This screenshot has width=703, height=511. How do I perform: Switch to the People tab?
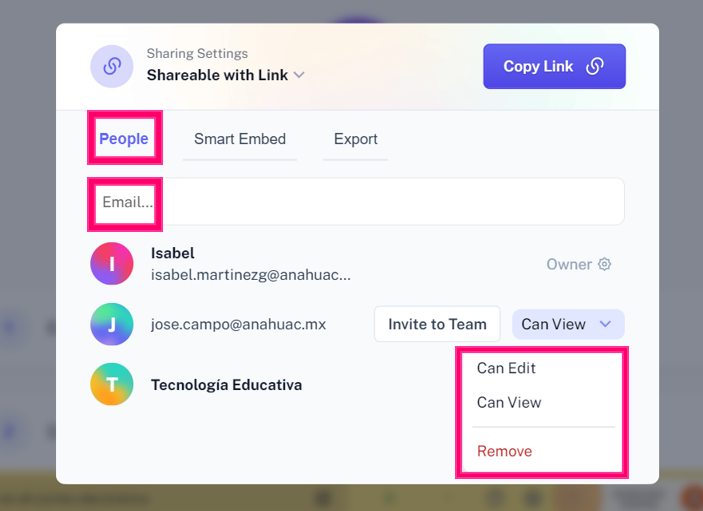[x=124, y=139]
